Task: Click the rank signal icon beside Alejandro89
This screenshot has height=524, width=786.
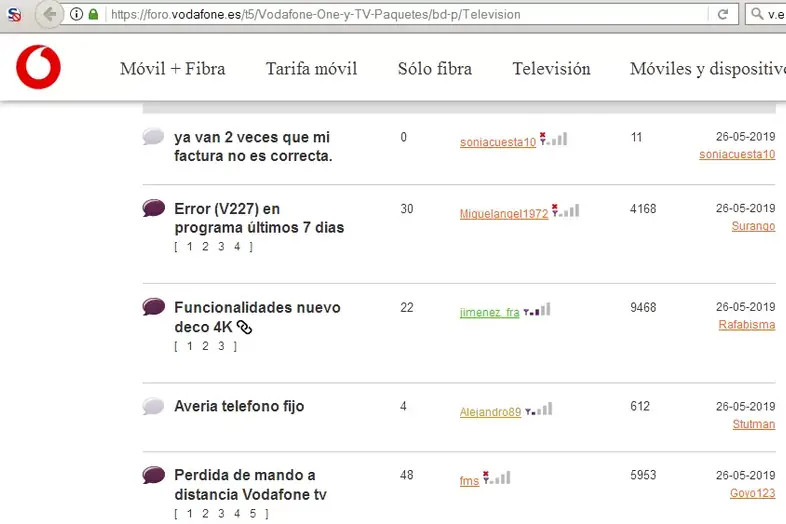Action: (x=539, y=409)
